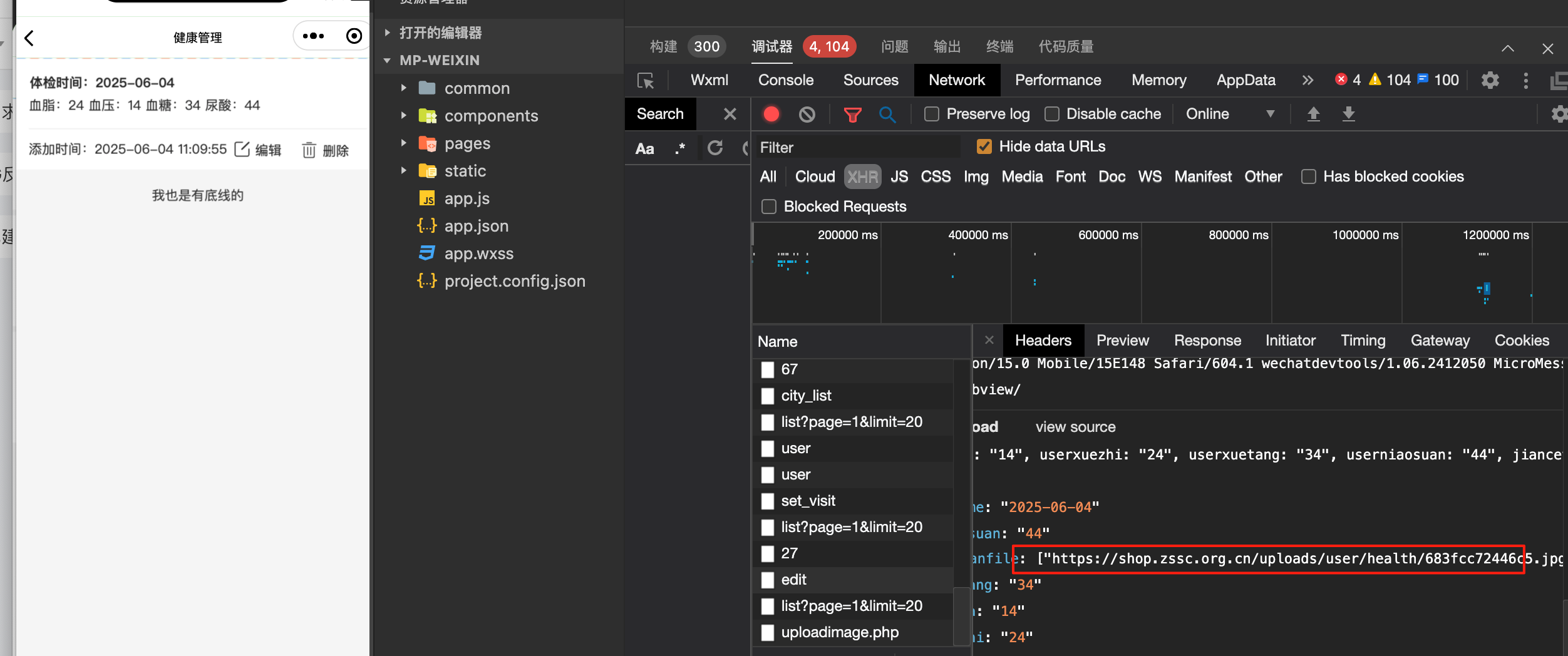
Task: Switch to the Wxml tab
Action: click(x=709, y=80)
